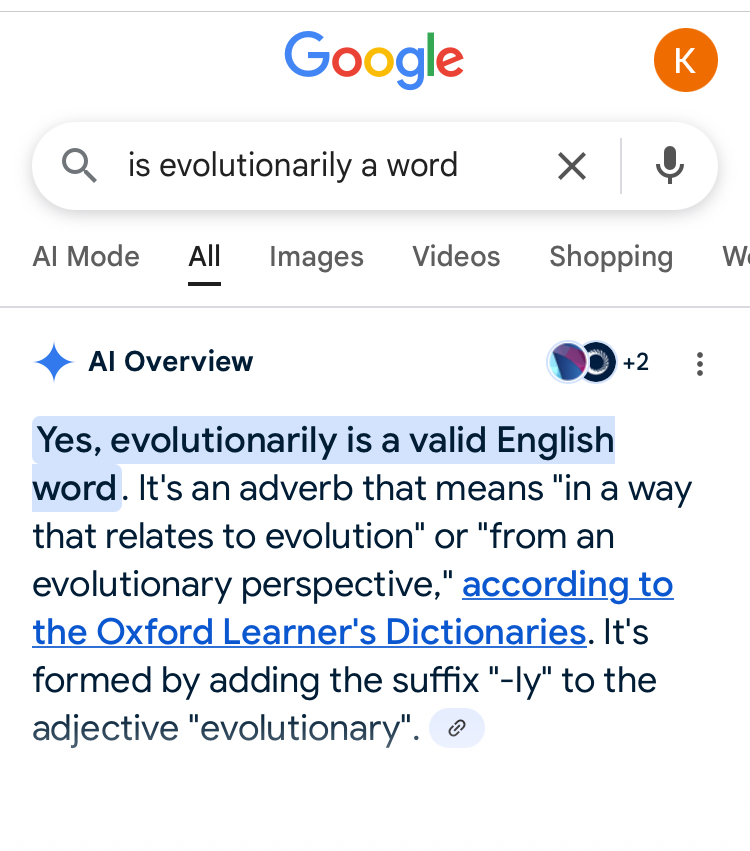Open the three-dot AI Overview menu
The height and width of the screenshot is (851, 750).
coord(700,364)
